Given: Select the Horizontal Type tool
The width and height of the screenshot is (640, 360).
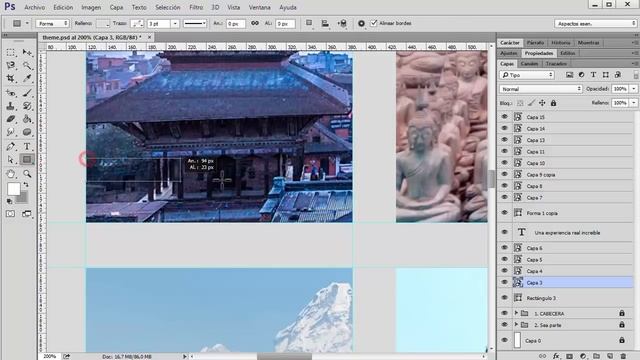Looking at the screenshot, I should (x=27, y=146).
